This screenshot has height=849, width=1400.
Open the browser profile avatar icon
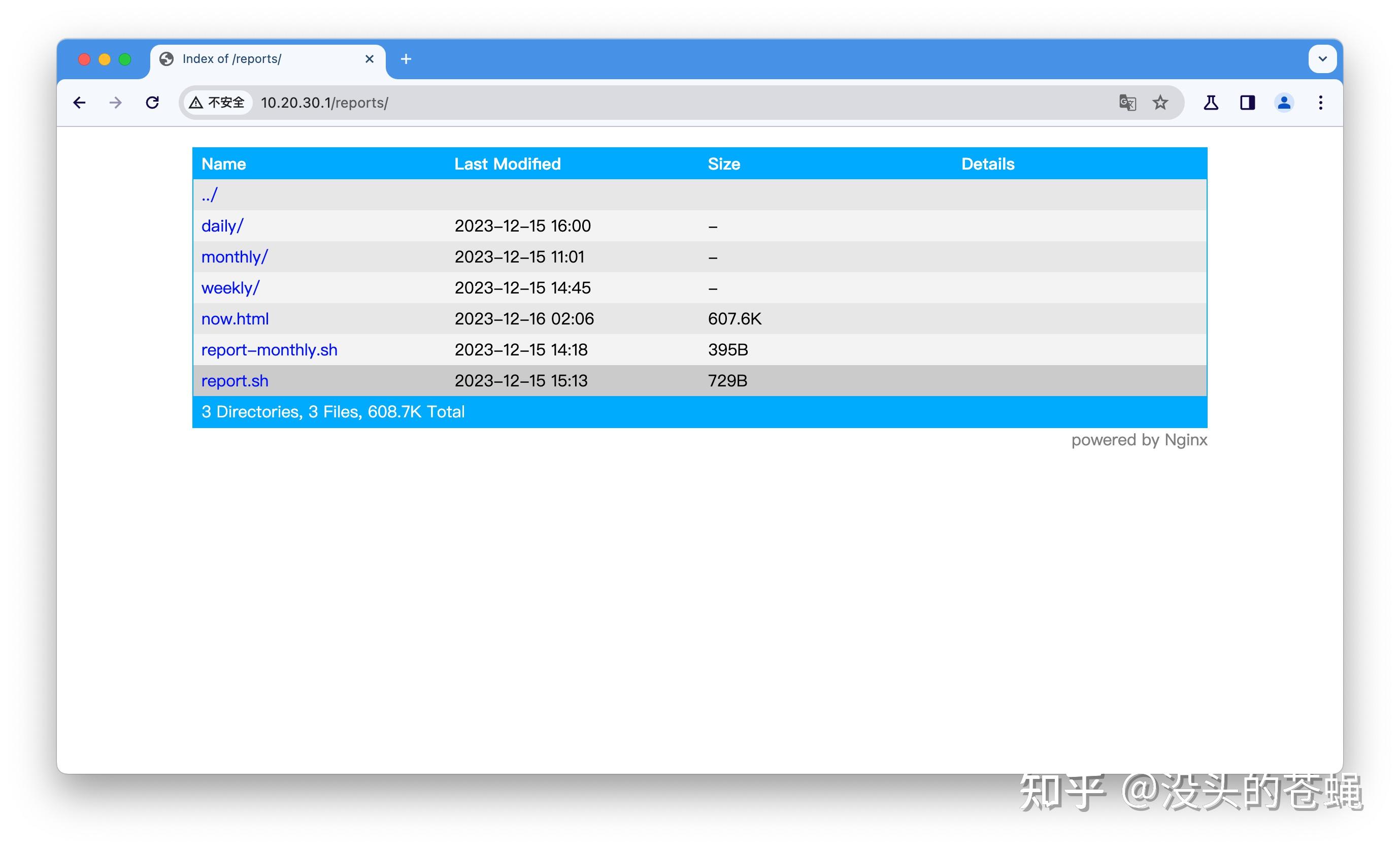[x=1284, y=103]
